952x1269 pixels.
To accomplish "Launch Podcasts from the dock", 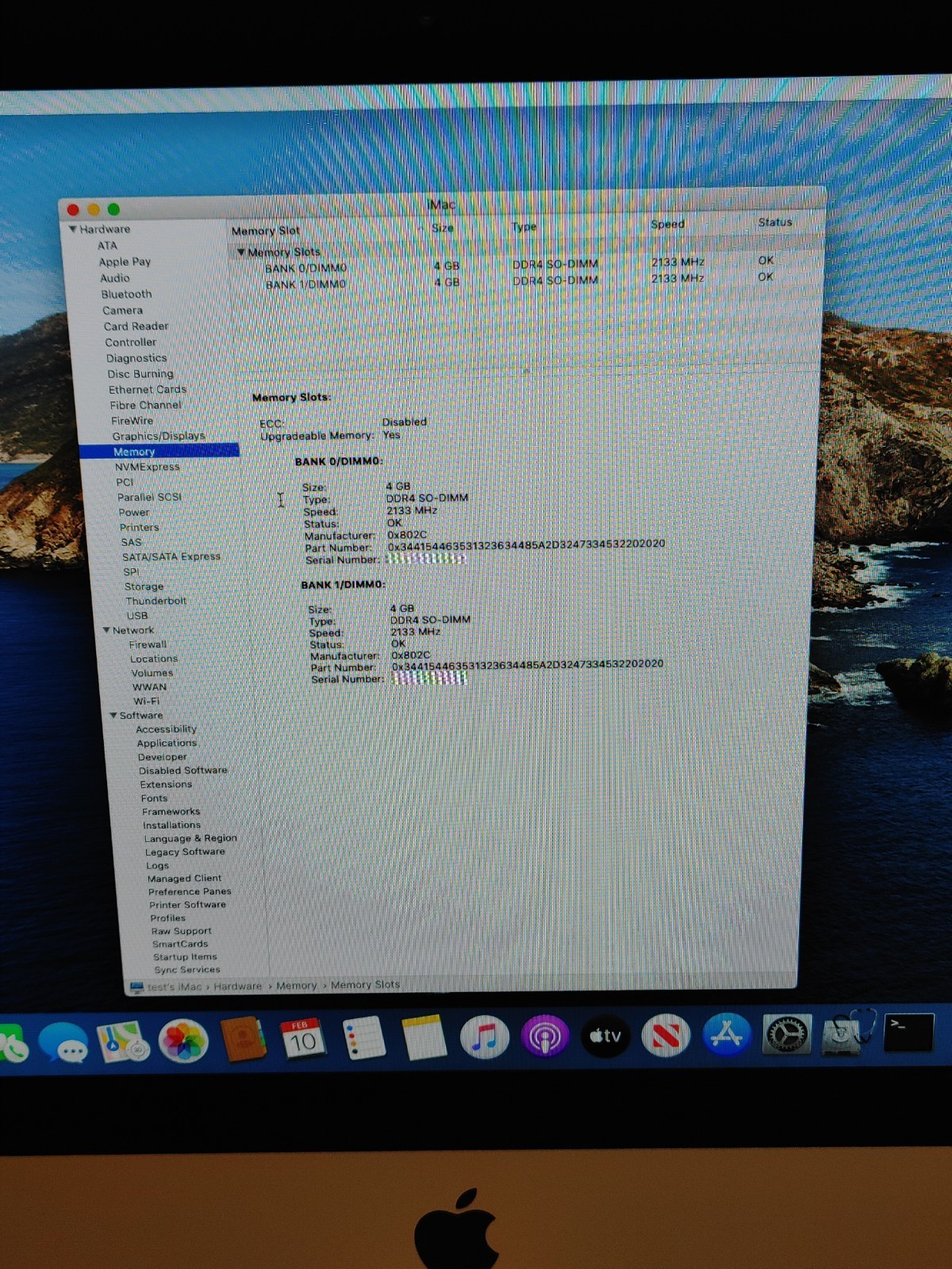I will click(x=544, y=1036).
